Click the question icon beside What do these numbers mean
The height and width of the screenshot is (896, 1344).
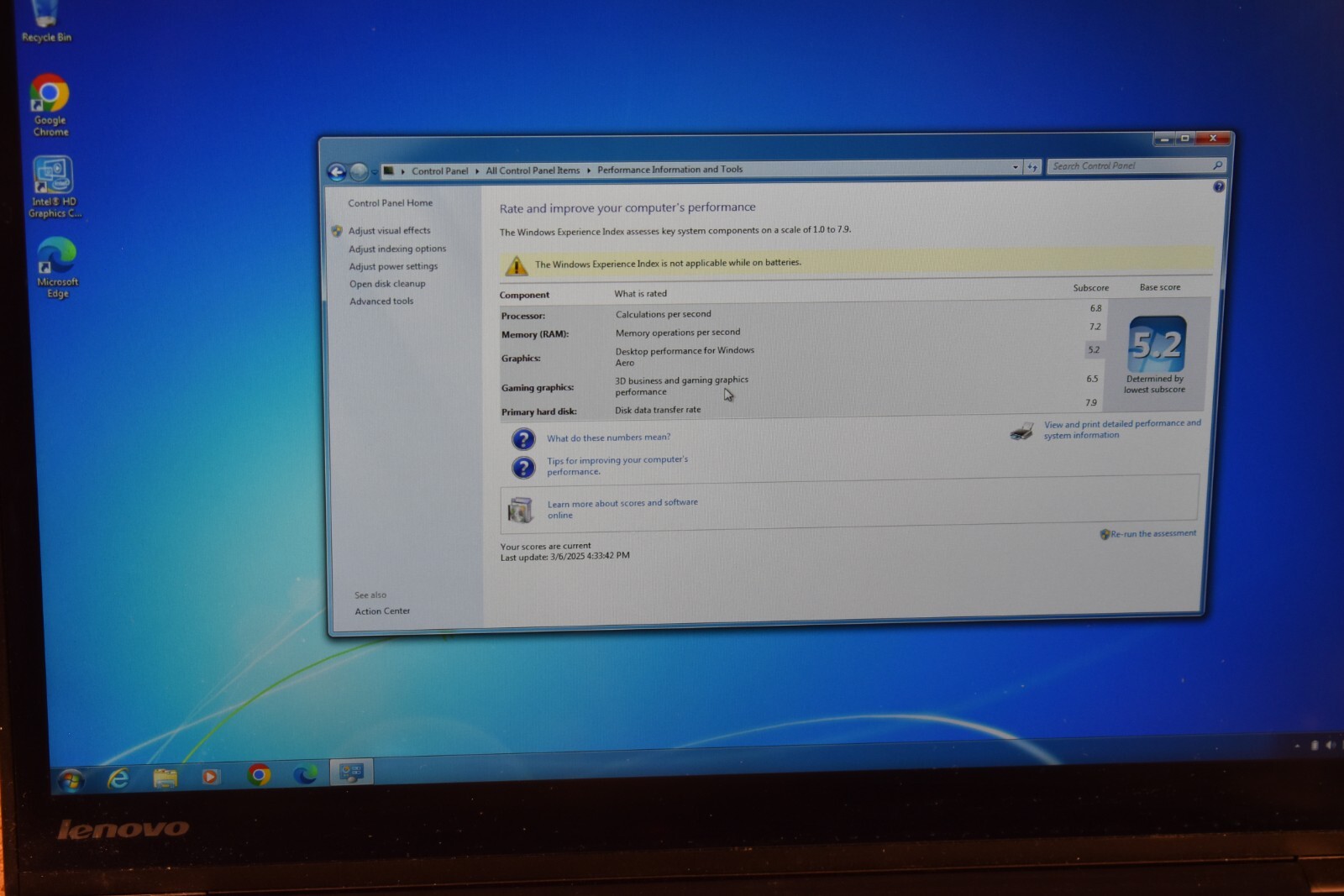pos(523,439)
